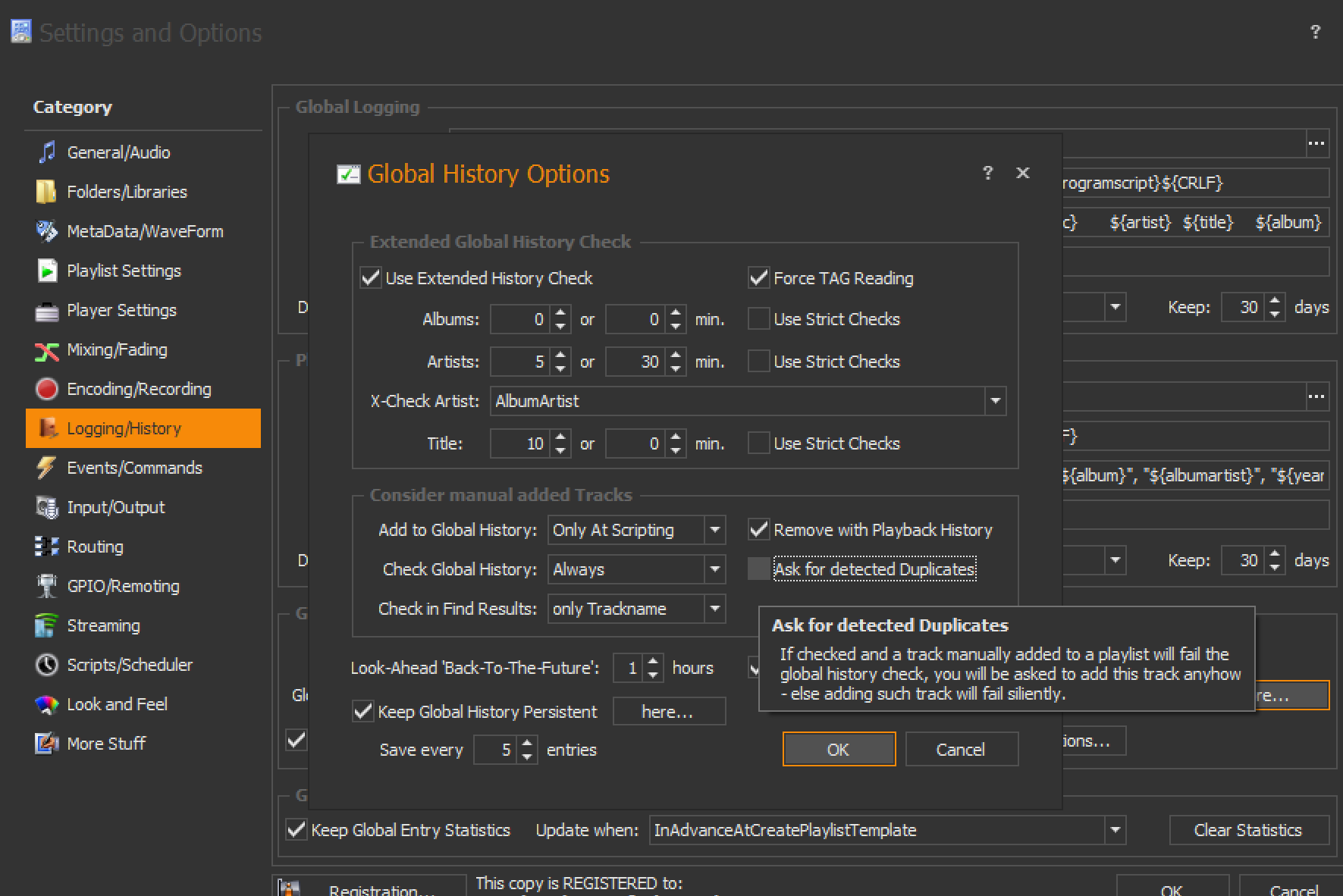Open the Check in Find Results dropdown
The image size is (1343, 896).
coord(714,609)
